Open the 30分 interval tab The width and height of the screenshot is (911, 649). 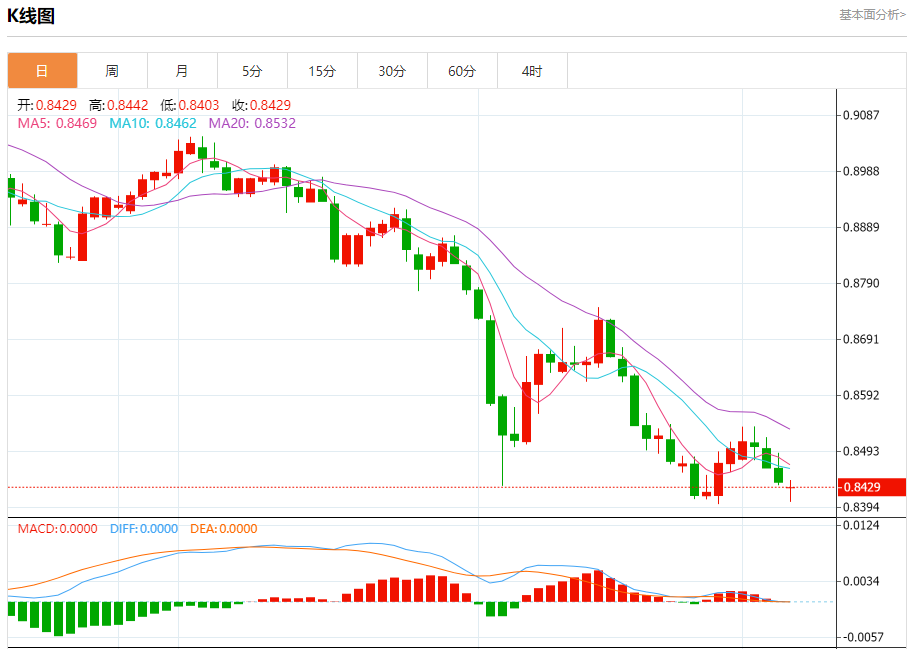(392, 71)
